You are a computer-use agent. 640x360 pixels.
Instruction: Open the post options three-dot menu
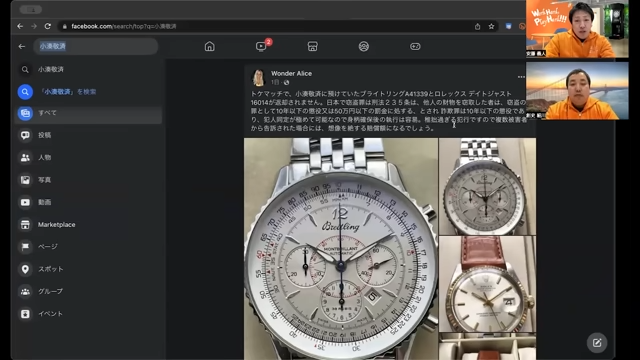click(521, 77)
